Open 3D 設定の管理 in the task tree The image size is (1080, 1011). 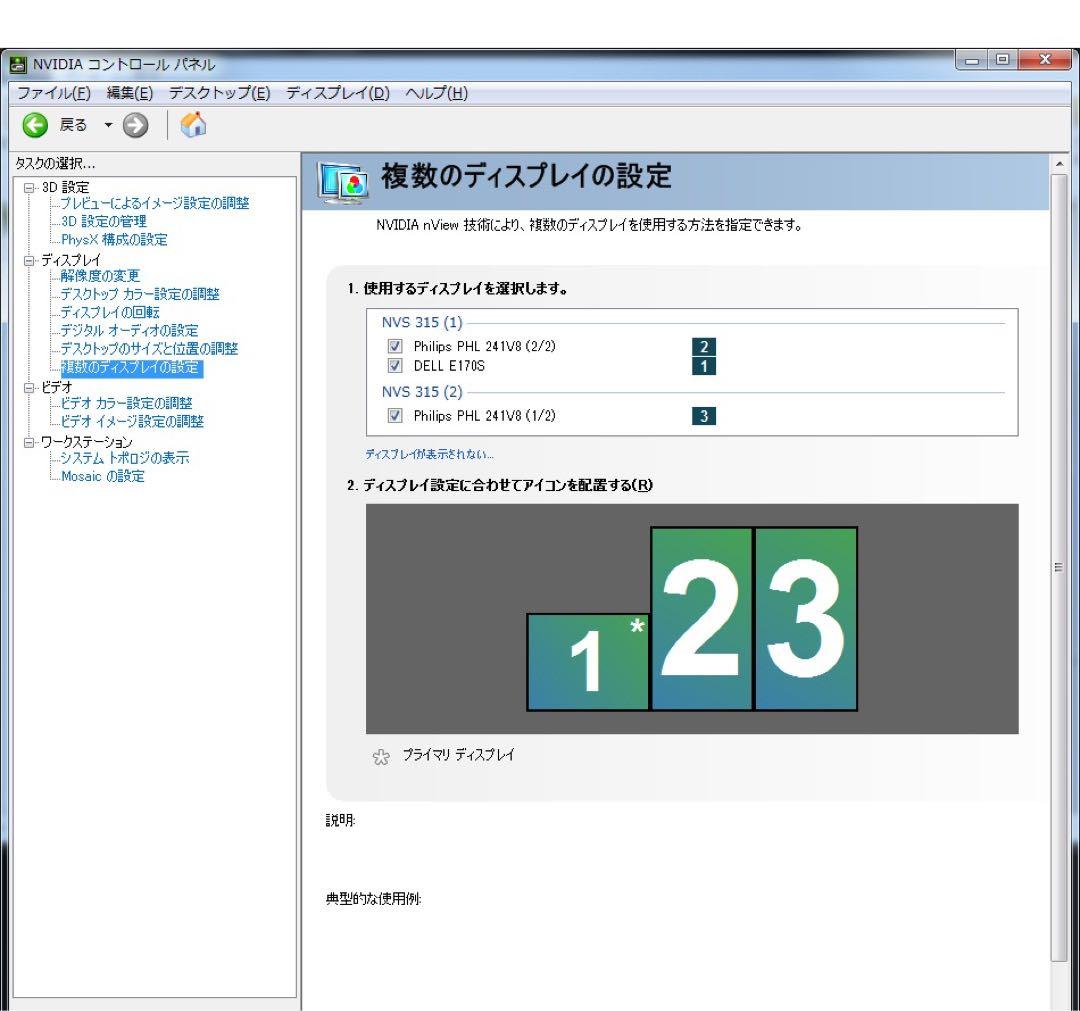[x=103, y=221]
